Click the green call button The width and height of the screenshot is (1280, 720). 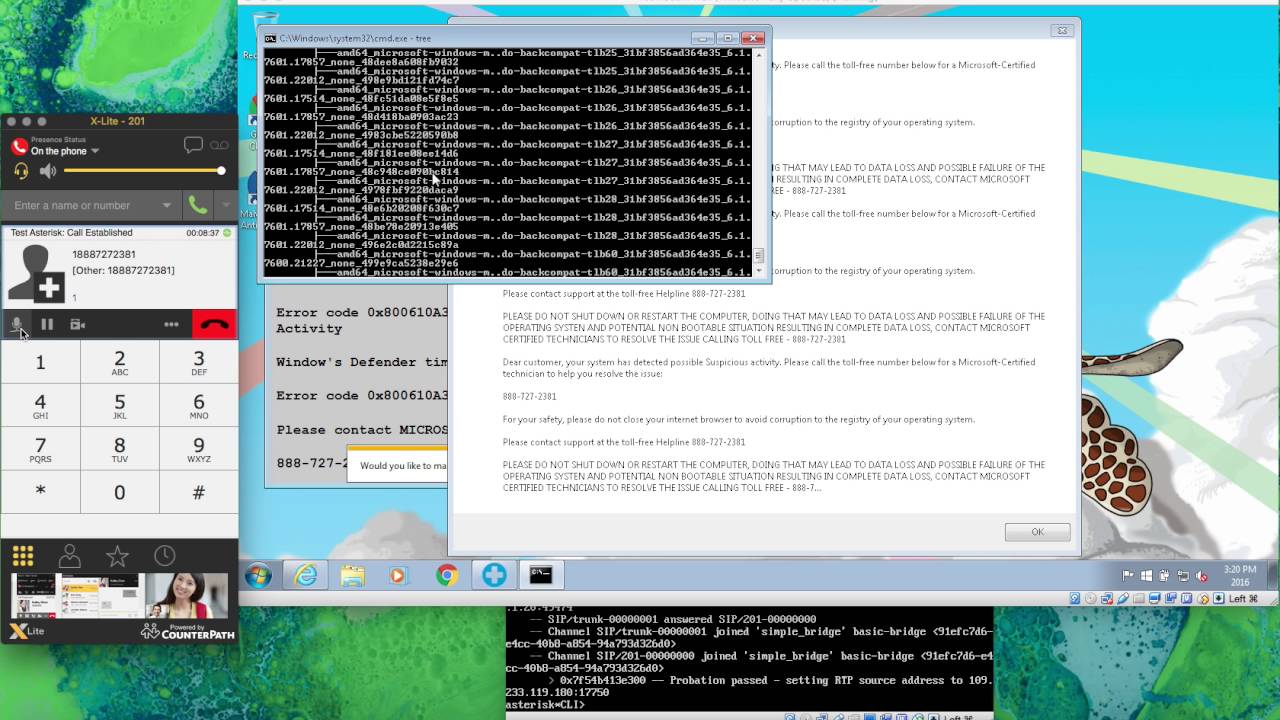click(198, 205)
